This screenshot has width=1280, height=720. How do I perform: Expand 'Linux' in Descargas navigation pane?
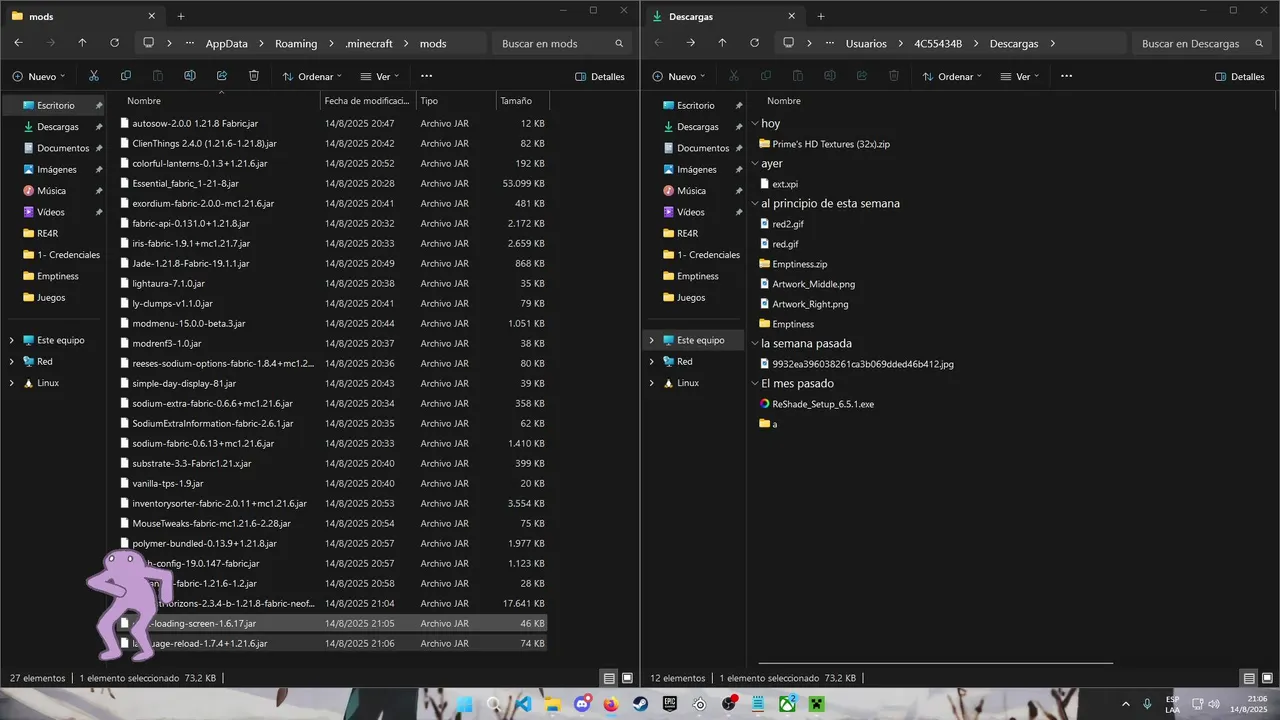(x=652, y=383)
